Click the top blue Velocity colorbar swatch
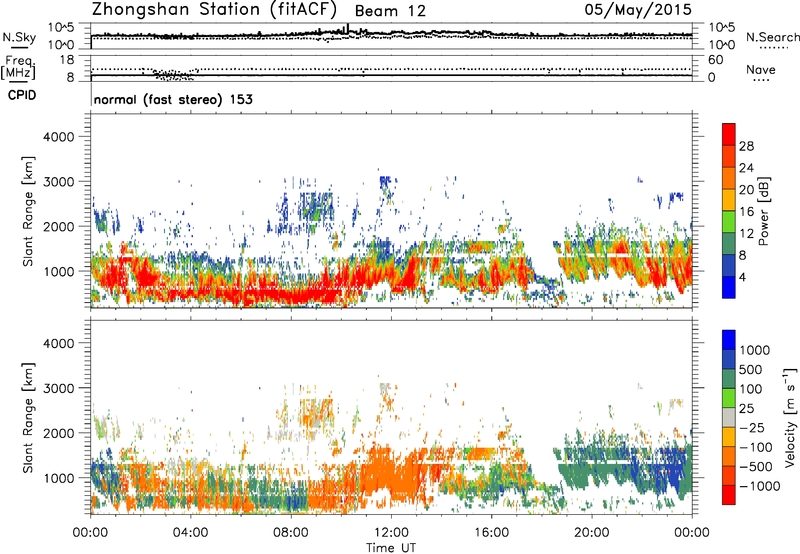This screenshot has height=554, width=800. (x=729, y=340)
